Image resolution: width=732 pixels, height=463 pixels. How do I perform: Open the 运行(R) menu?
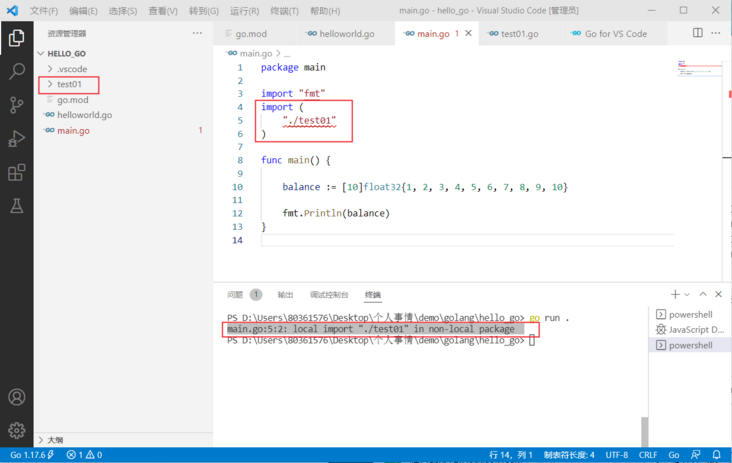point(245,11)
